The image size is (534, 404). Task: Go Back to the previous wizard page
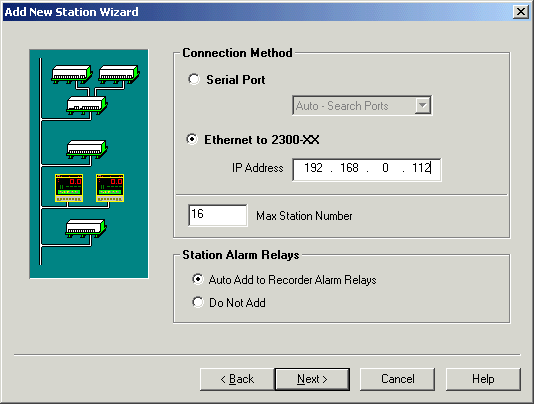pos(237,379)
